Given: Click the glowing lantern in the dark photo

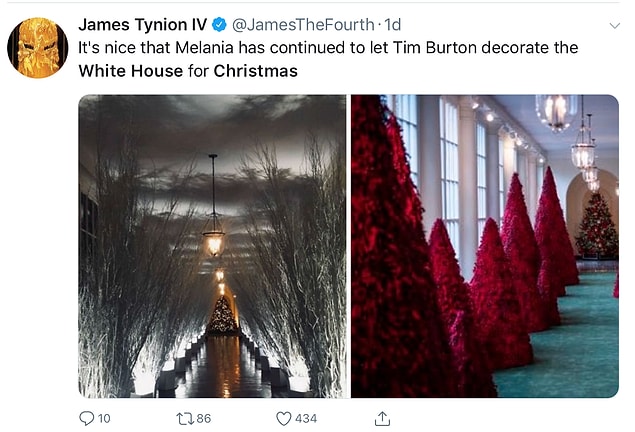Looking at the screenshot, I should click(213, 243).
